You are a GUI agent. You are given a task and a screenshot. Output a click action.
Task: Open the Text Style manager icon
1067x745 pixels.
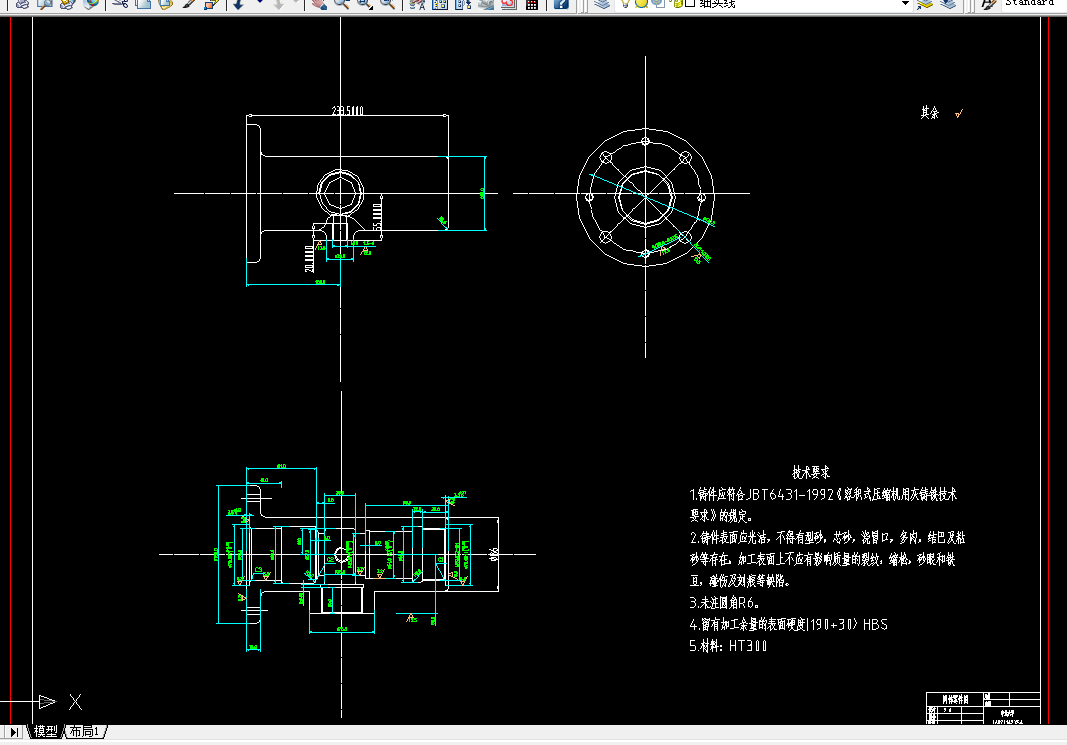click(989, 3)
